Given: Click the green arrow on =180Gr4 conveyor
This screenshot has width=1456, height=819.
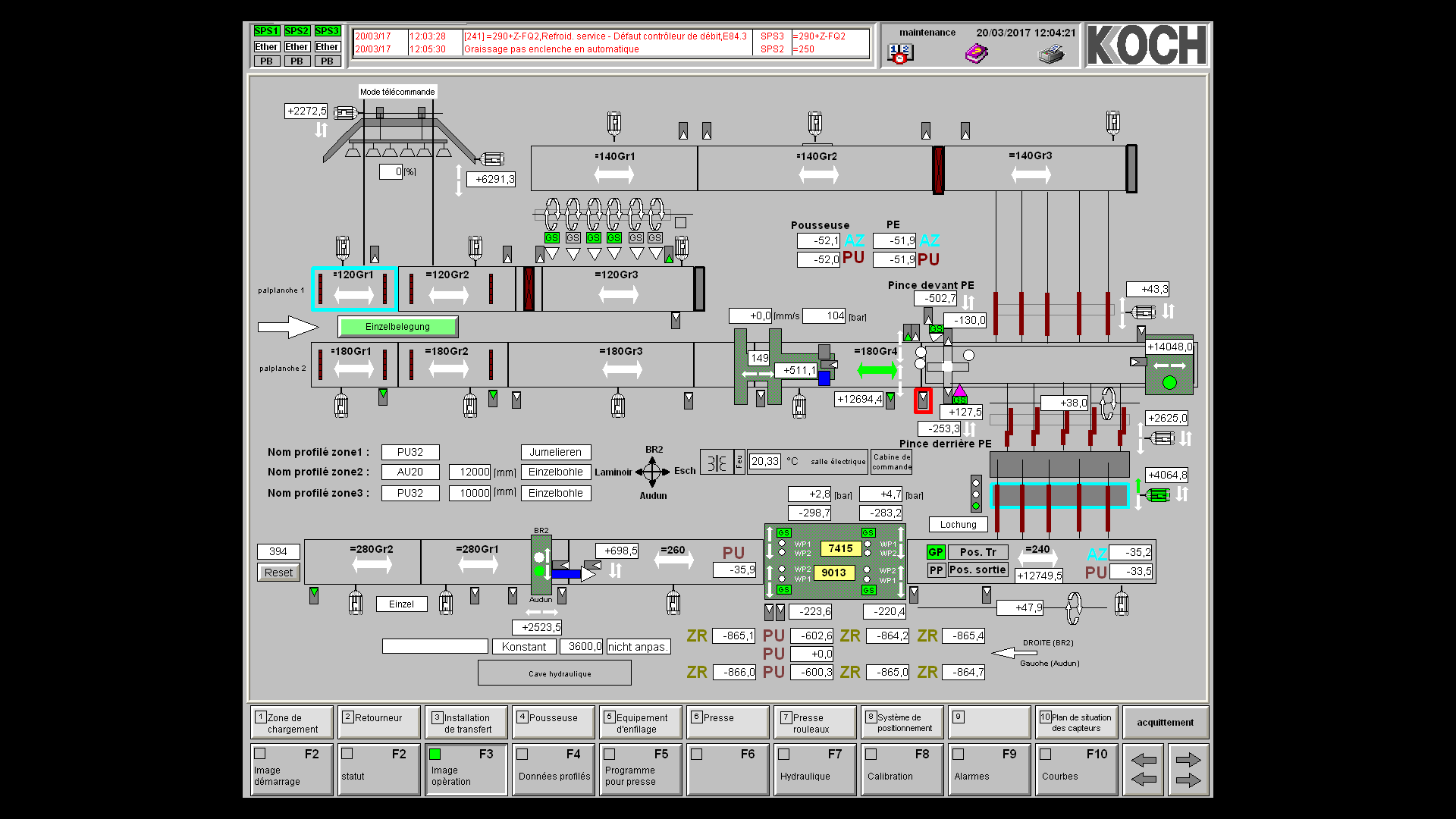Looking at the screenshot, I should pyautogui.click(x=877, y=370).
